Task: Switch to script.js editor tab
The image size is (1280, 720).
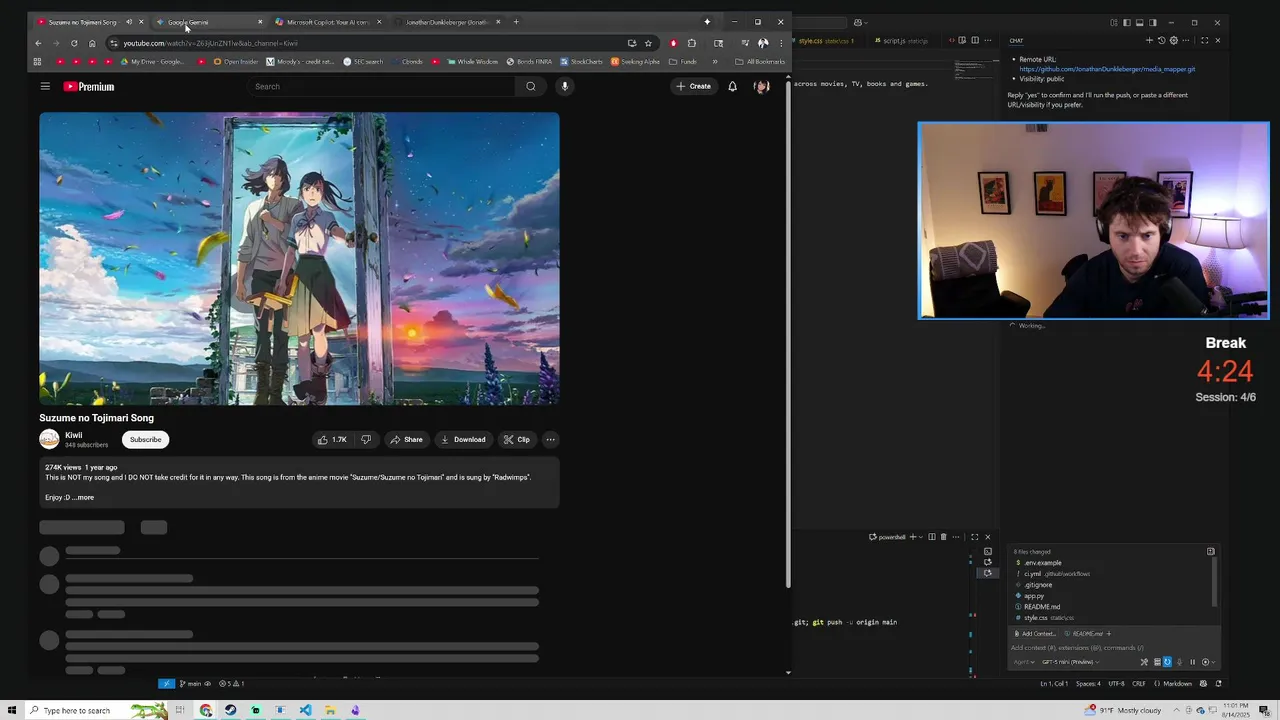Action: pos(901,41)
